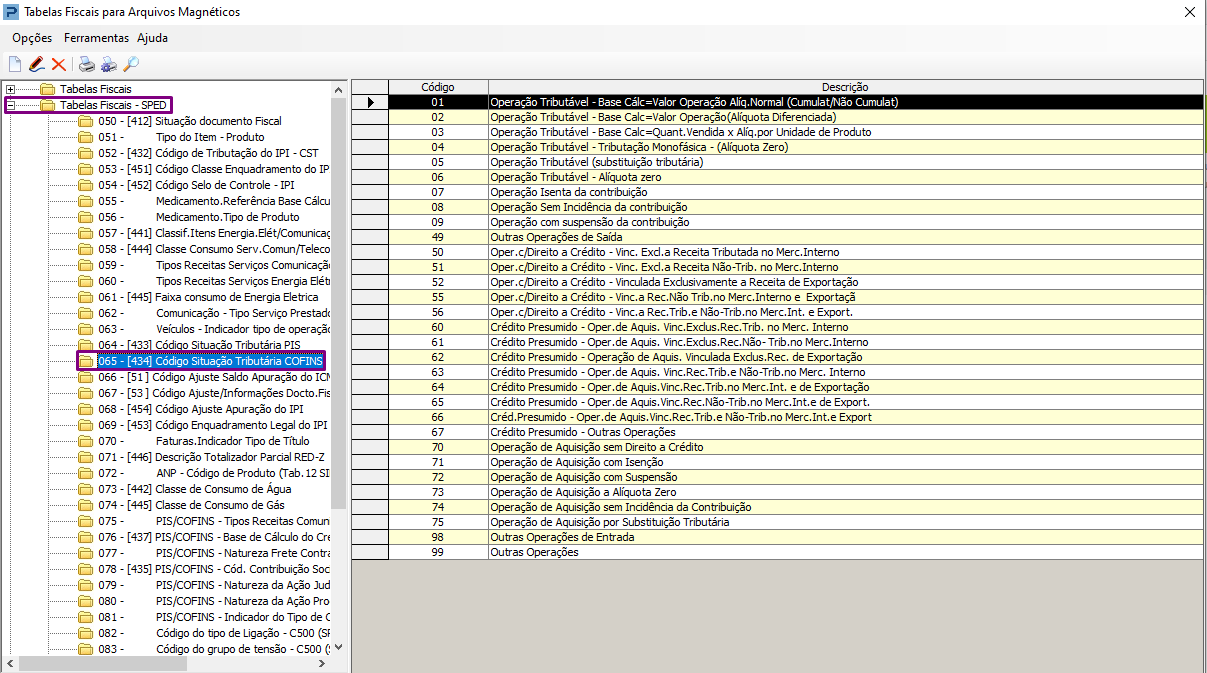Select 074 - [445] Classe de Consumo de Gás
This screenshot has width=1207, height=673.
[x=191, y=505]
